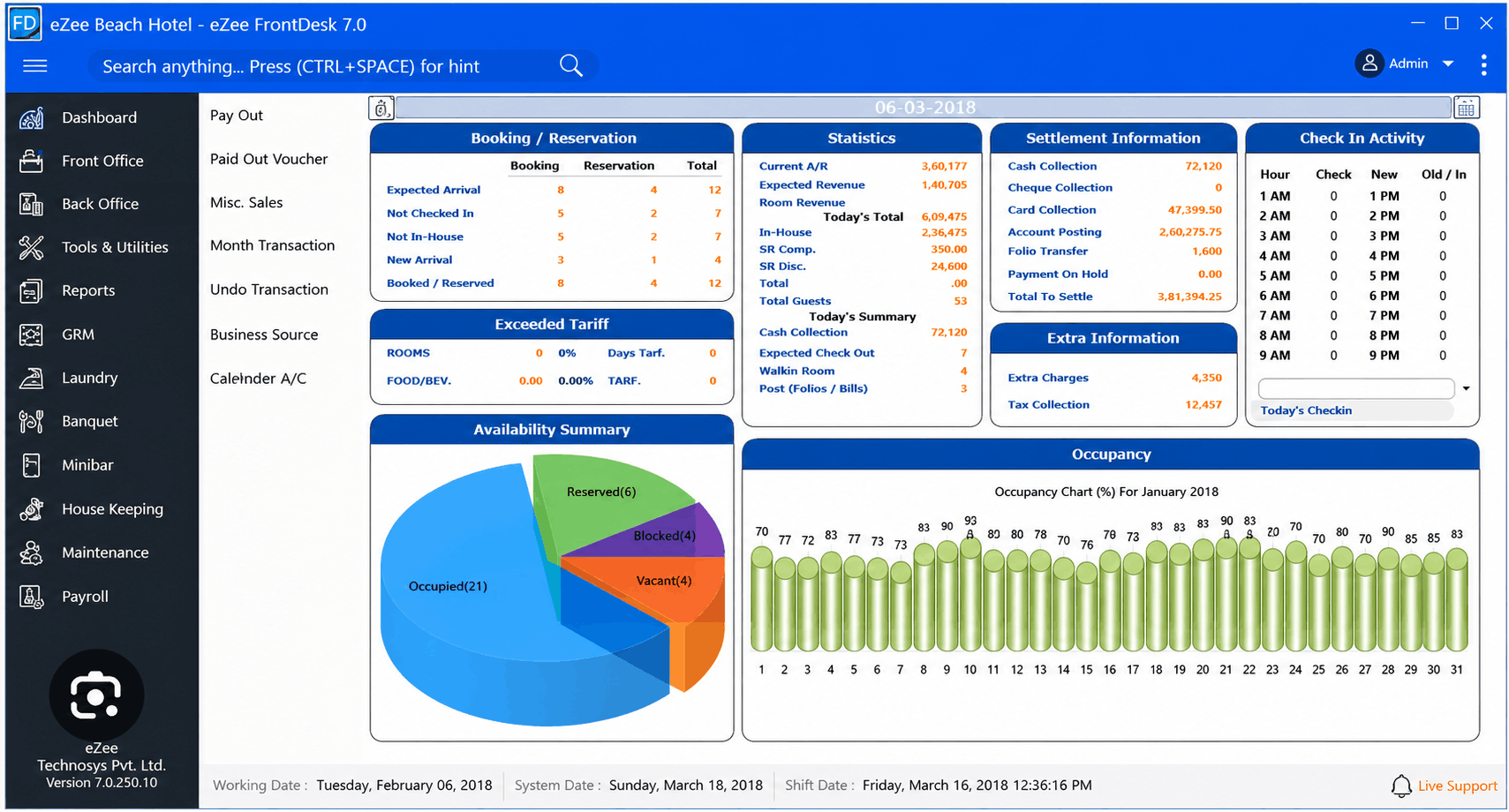The height and width of the screenshot is (812, 1509).
Task: Click the Maintenance sidebar icon
Action: (32, 553)
